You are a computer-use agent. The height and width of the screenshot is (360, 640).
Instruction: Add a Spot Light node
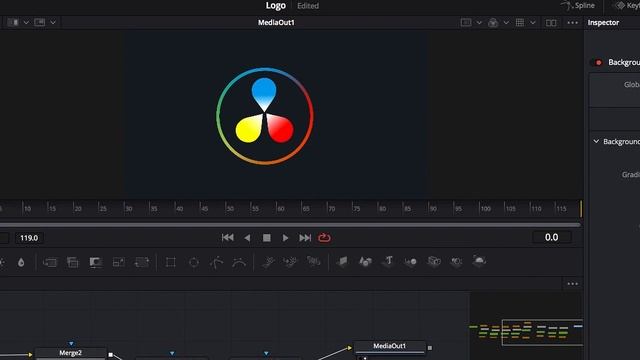456,261
